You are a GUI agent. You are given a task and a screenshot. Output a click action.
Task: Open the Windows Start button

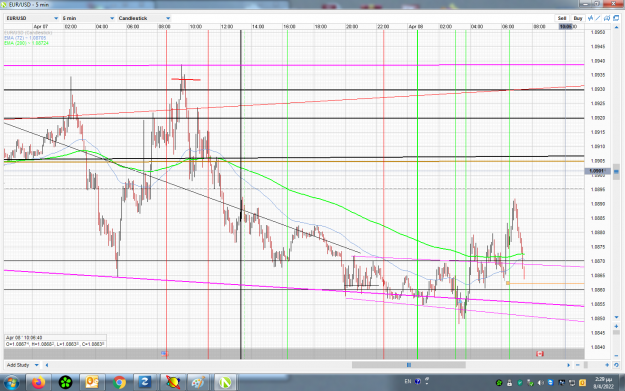pos(11,383)
